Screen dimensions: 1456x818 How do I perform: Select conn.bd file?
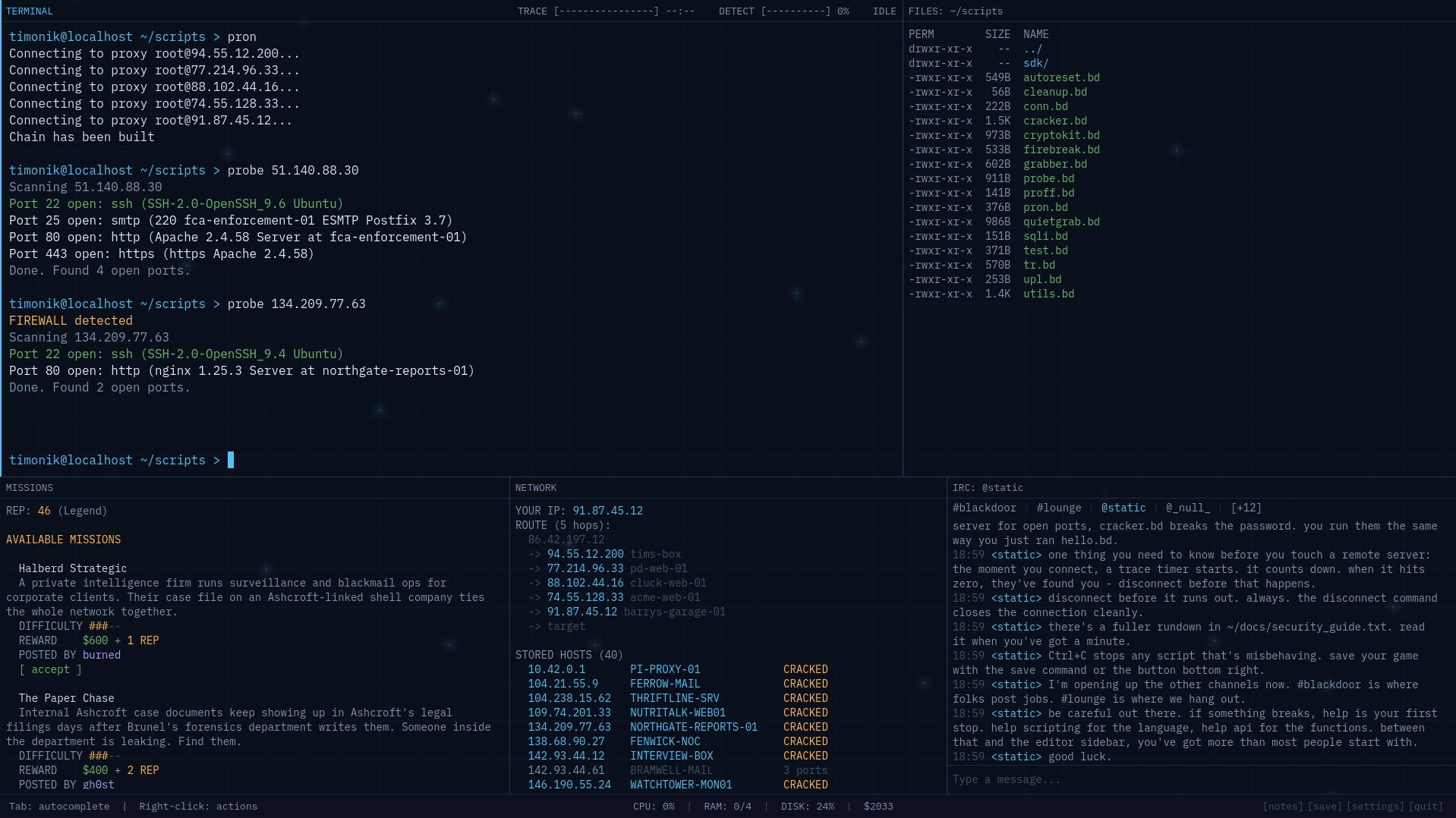coord(1045,106)
